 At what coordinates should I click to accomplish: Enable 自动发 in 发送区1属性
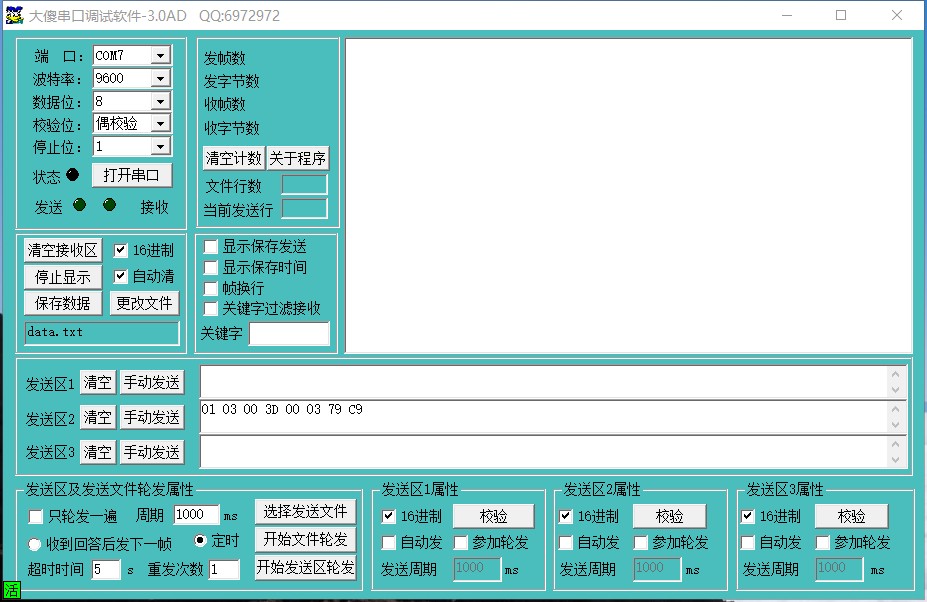[x=388, y=542]
